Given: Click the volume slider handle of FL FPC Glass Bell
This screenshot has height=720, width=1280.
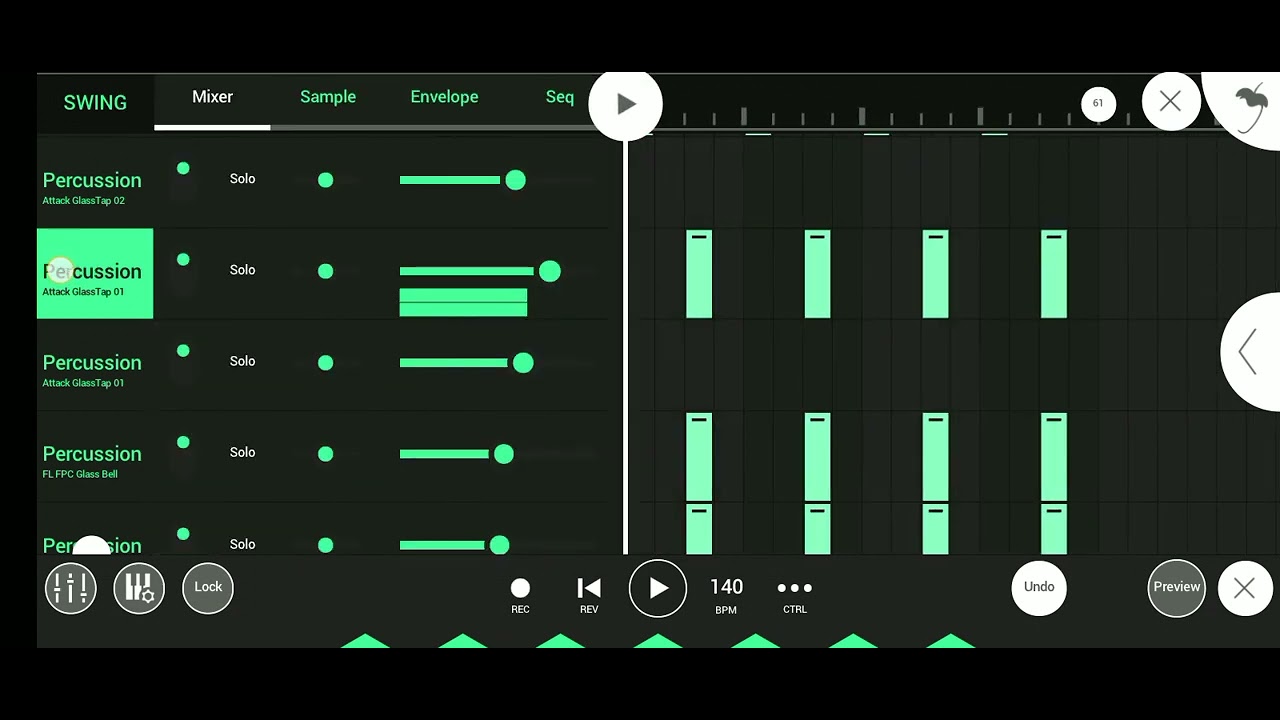Looking at the screenshot, I should pos(503,454).
